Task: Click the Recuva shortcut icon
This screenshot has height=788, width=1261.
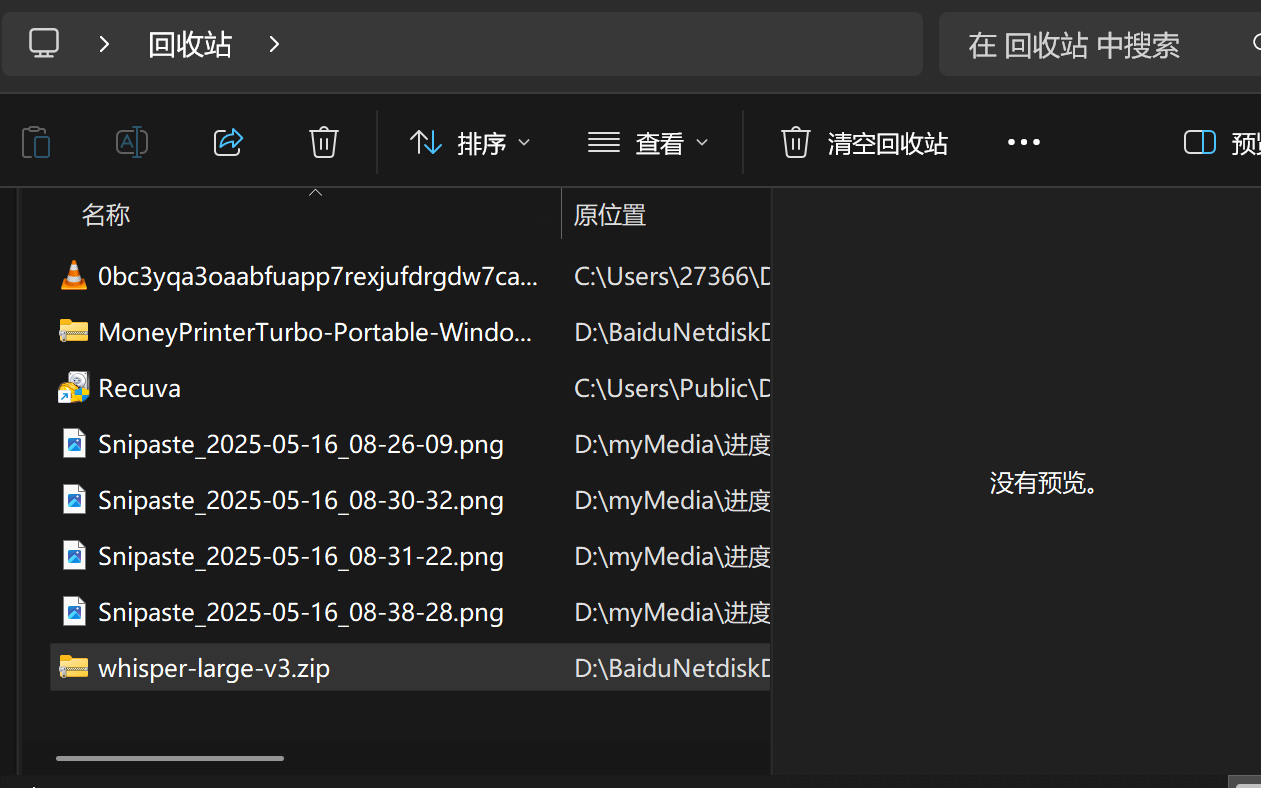Action: pos(73,388)
